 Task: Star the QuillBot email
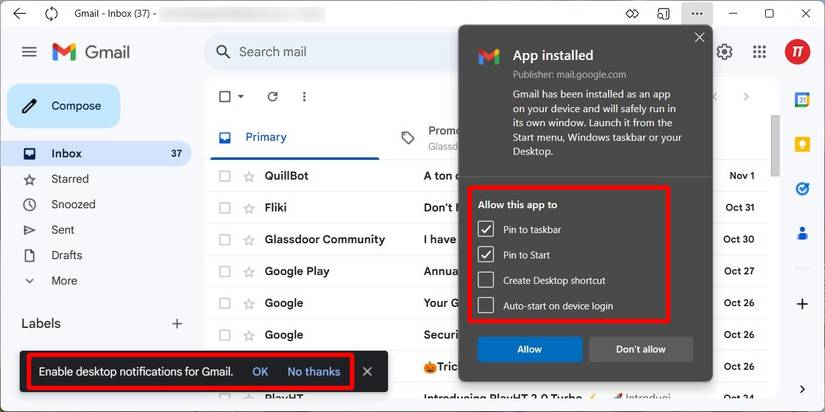249,176
